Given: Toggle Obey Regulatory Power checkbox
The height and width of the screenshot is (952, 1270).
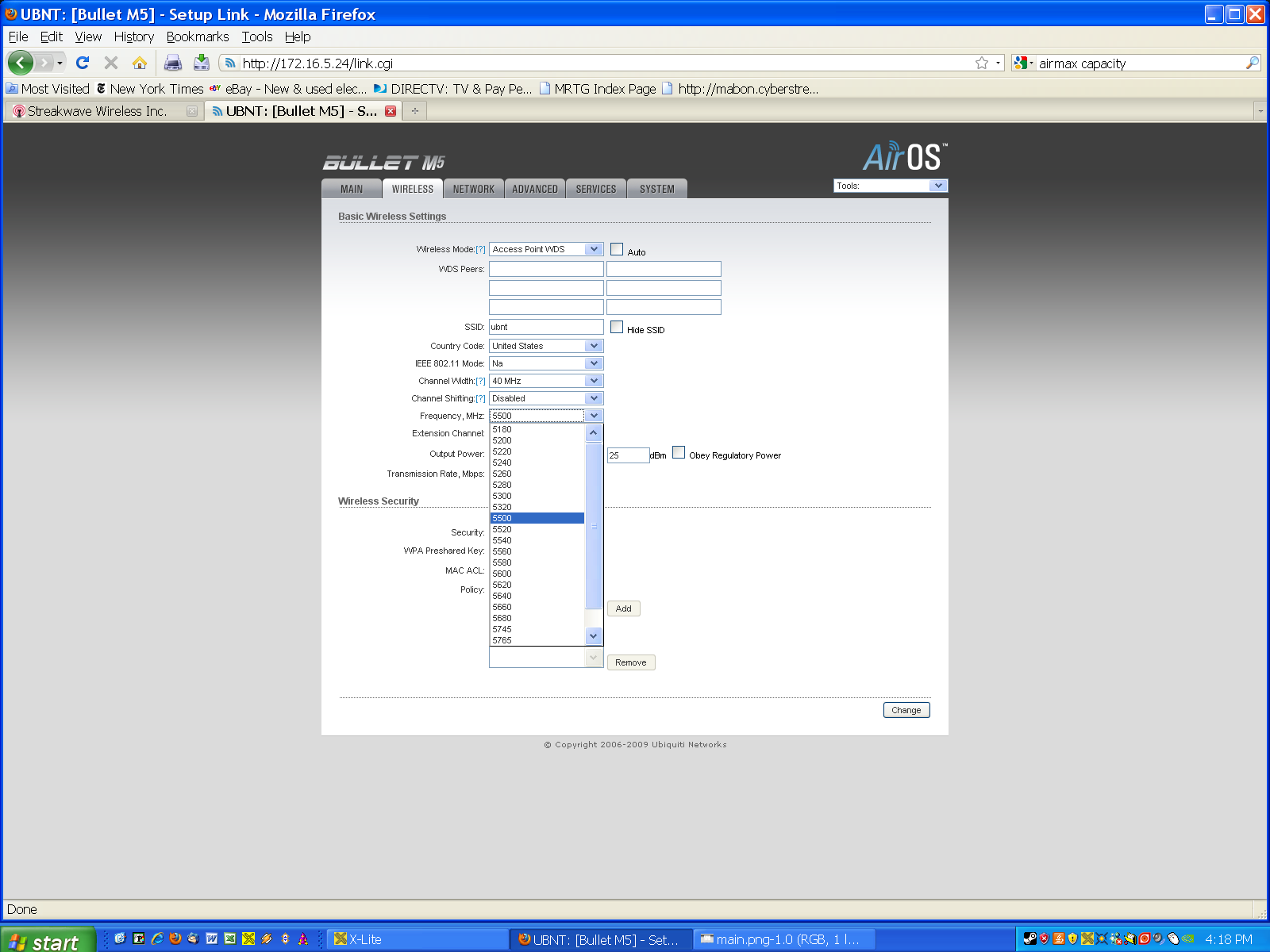Looking at the screenshot, I should coord(679,452).
